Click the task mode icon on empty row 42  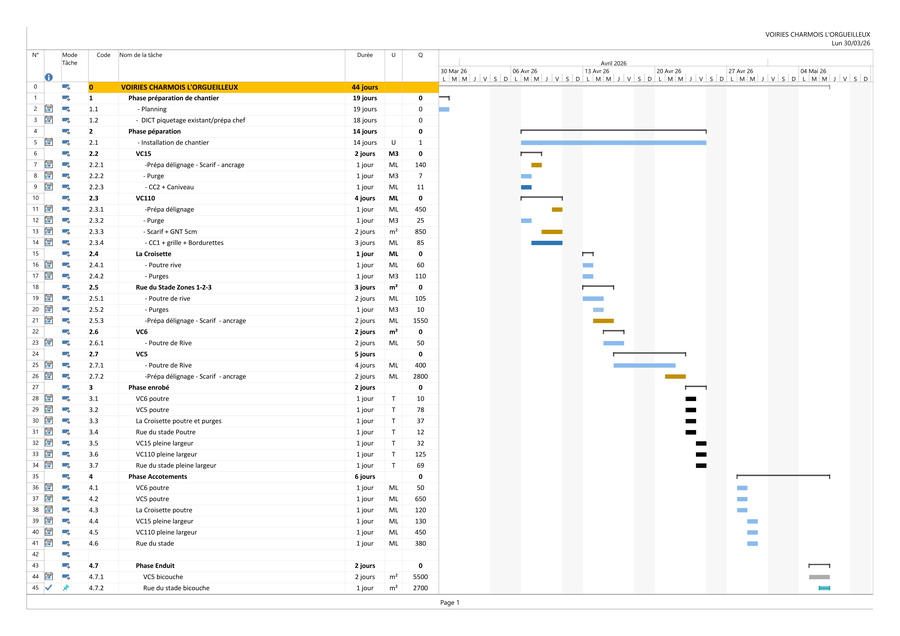click(67, 554)
